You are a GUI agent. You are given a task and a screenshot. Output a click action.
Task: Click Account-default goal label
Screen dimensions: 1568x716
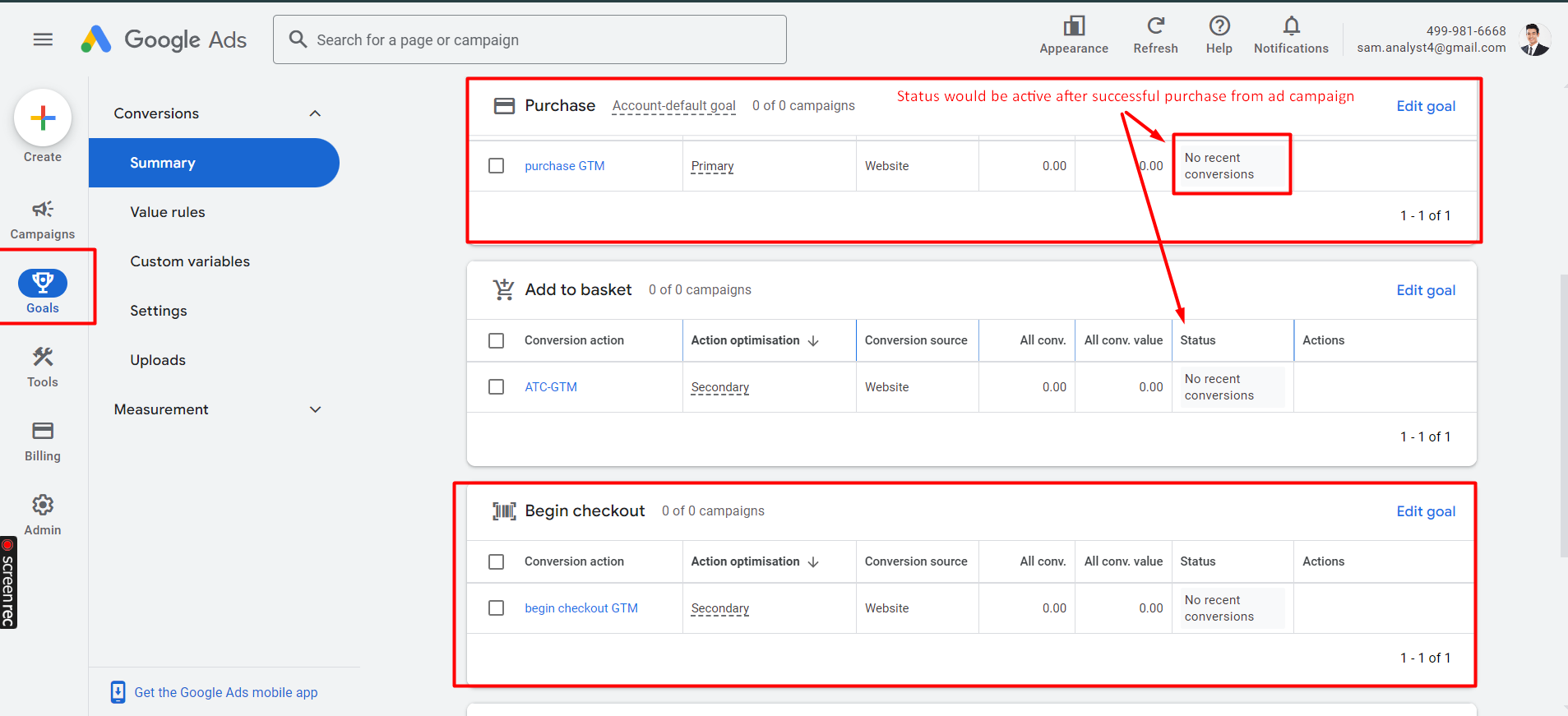[674, 106]
